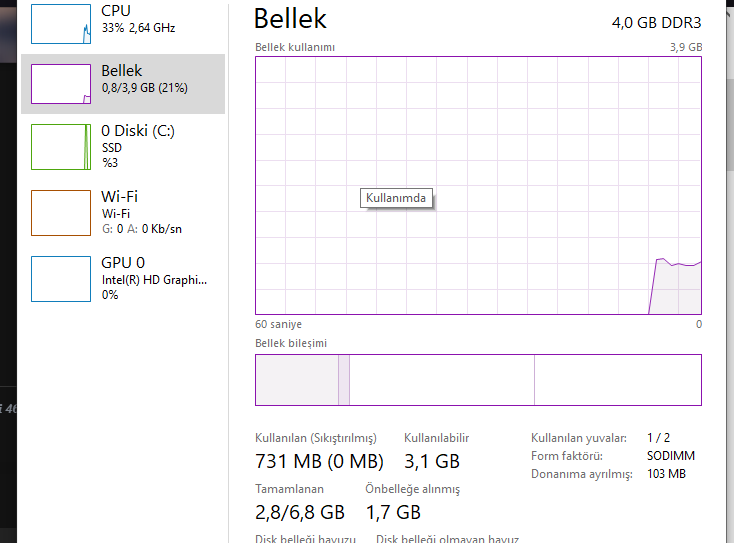
Task: Click the large free segment of memory composition bar
Action: click(617, 380)
